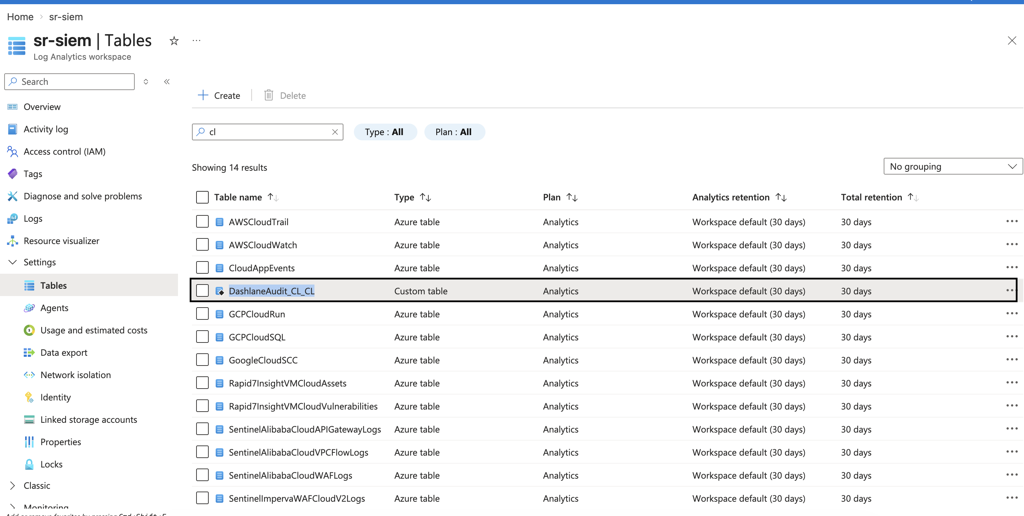Click the up/down arrows beside sidebar search

[x=146, y=82]
